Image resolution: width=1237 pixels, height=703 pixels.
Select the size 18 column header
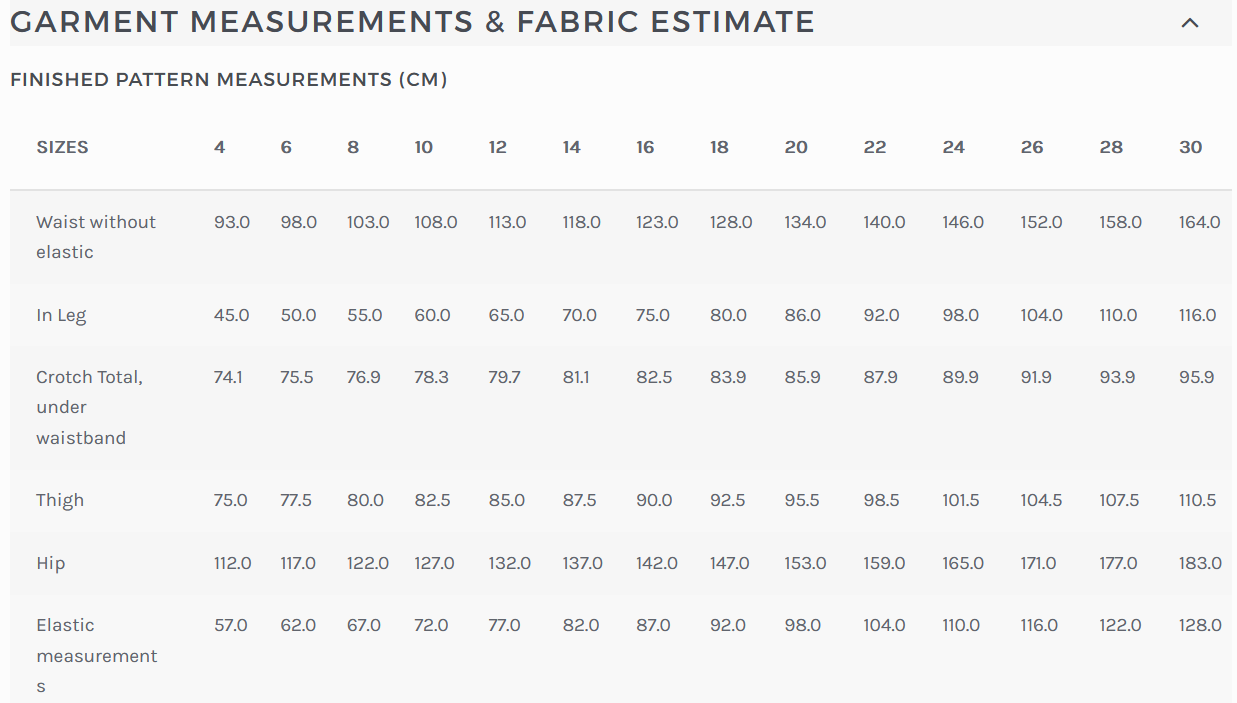tap(719, 146)
